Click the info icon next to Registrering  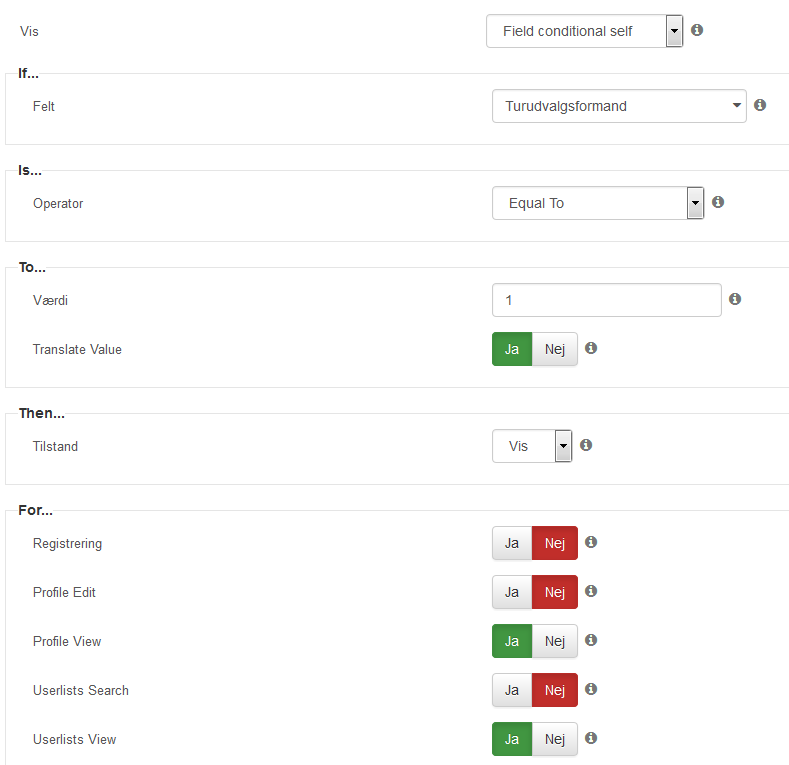[591, 542]
